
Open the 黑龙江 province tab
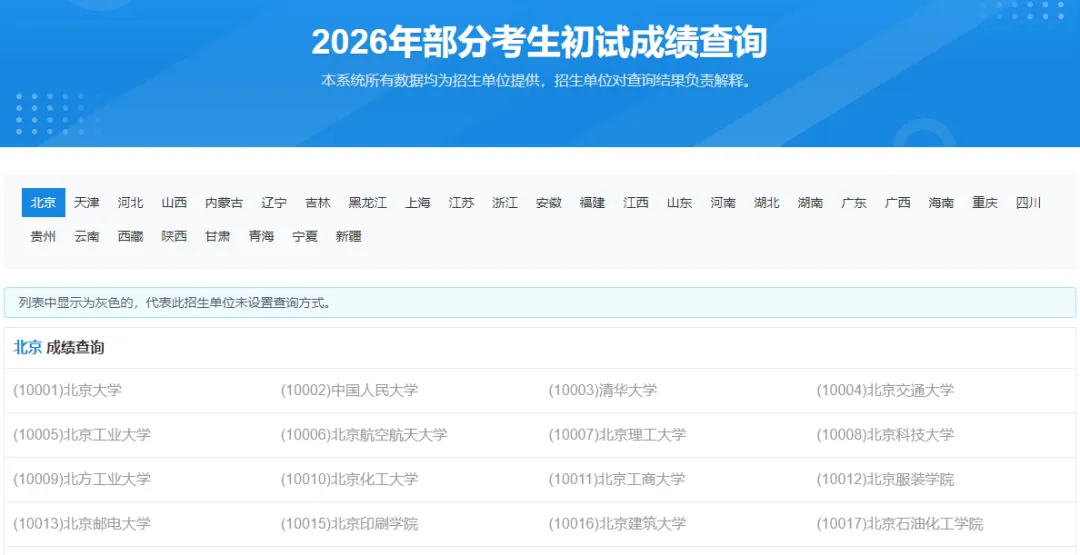click(368, 202)
